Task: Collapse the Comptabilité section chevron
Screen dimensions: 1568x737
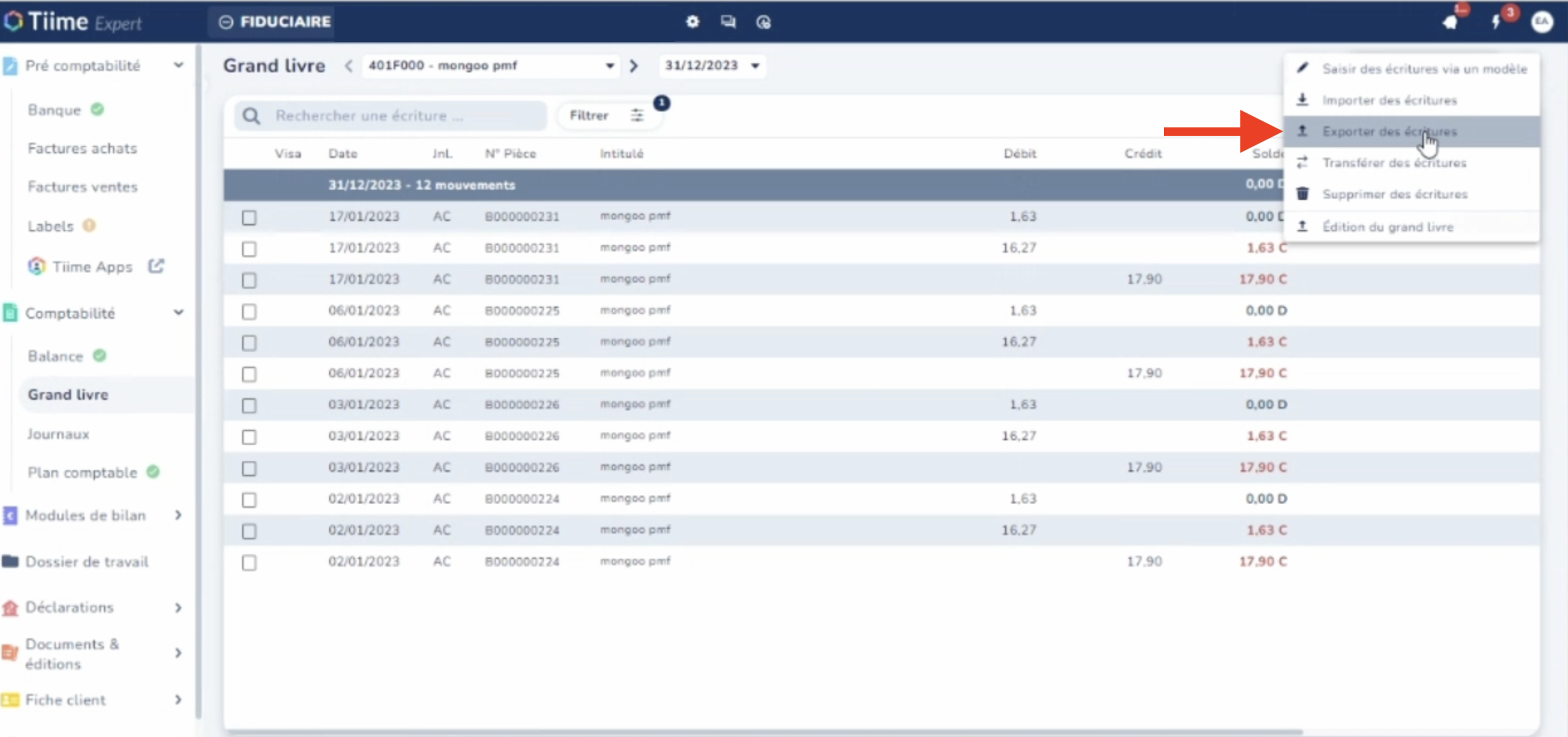Action: pos(178,313)
